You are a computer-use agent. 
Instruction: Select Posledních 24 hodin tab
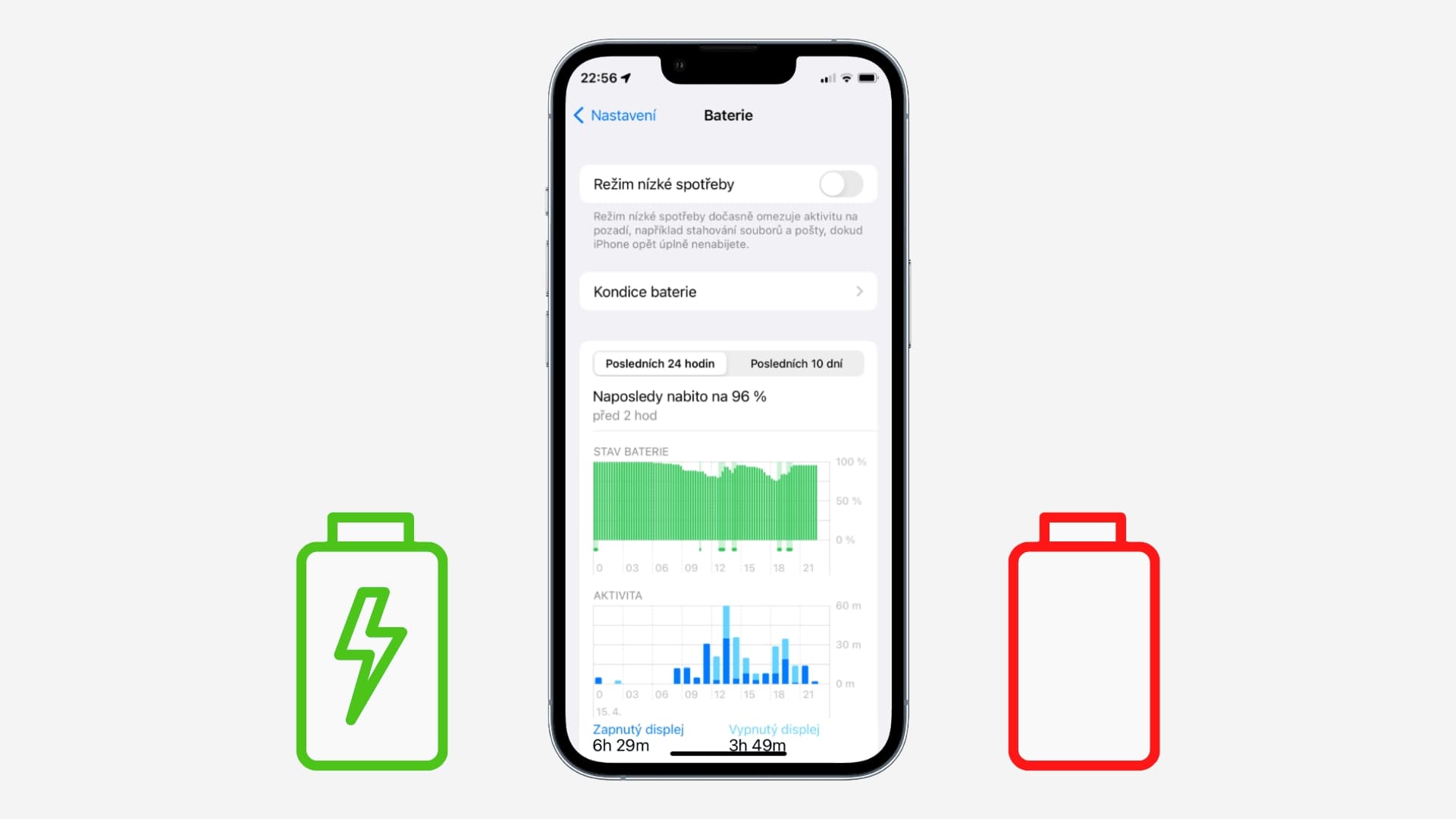coord(659,363)
